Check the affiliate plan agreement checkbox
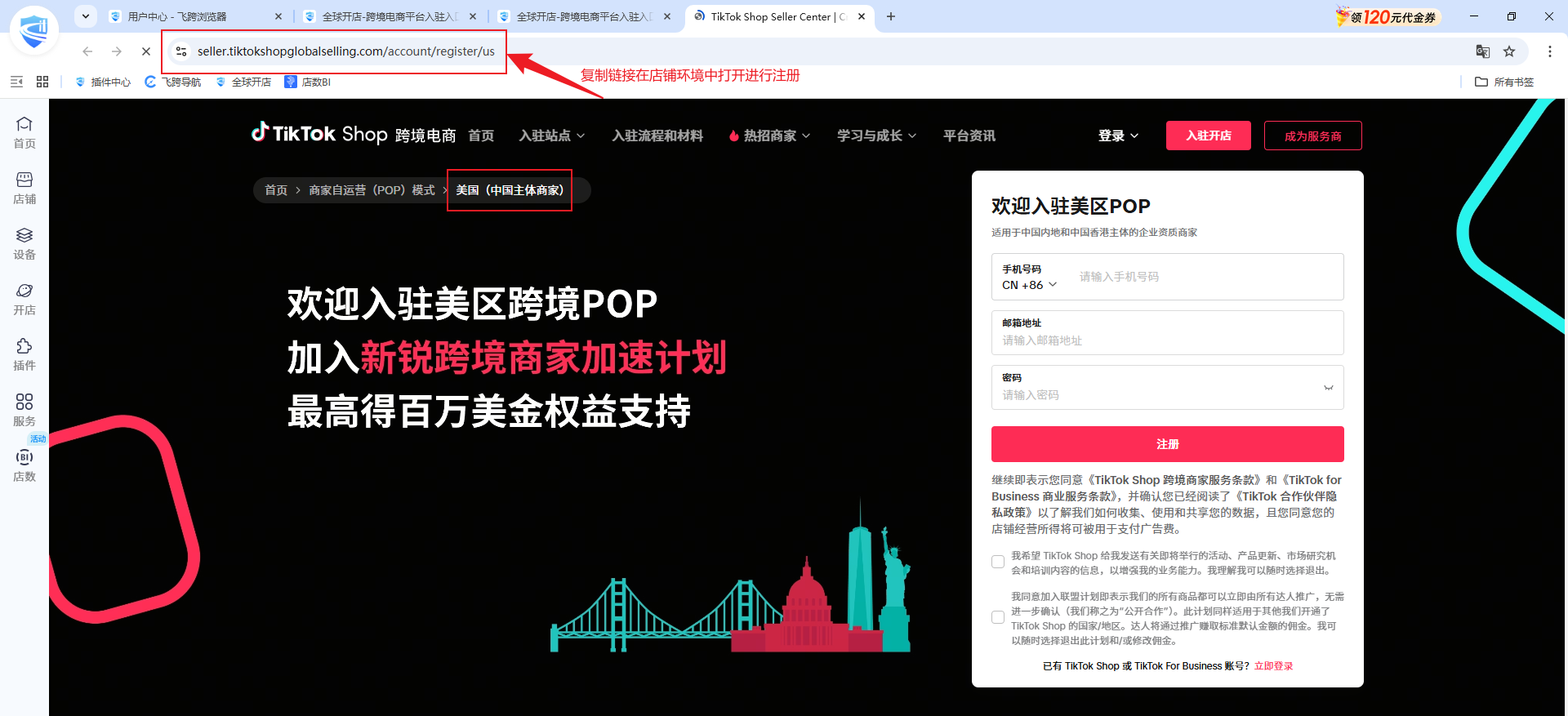This screenshot has height=716, width=1568. pos(998,617)
